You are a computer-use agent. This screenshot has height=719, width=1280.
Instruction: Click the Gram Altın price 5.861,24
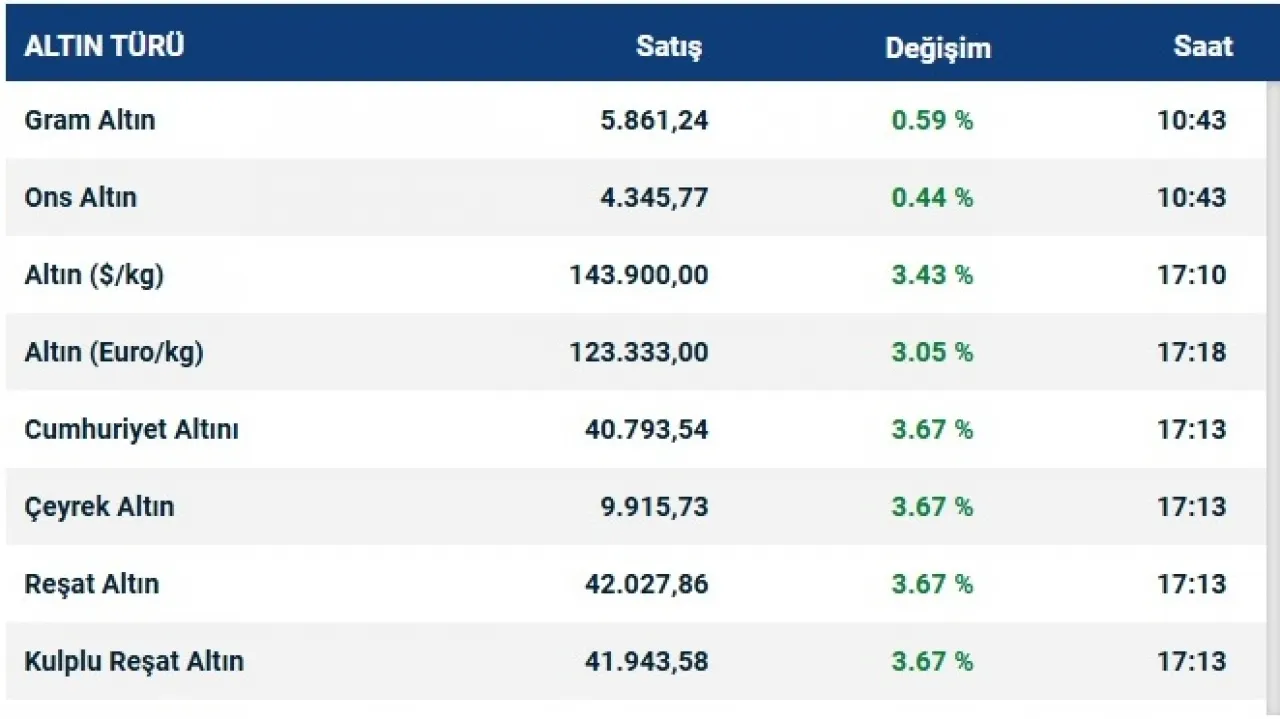coord(654,120)
